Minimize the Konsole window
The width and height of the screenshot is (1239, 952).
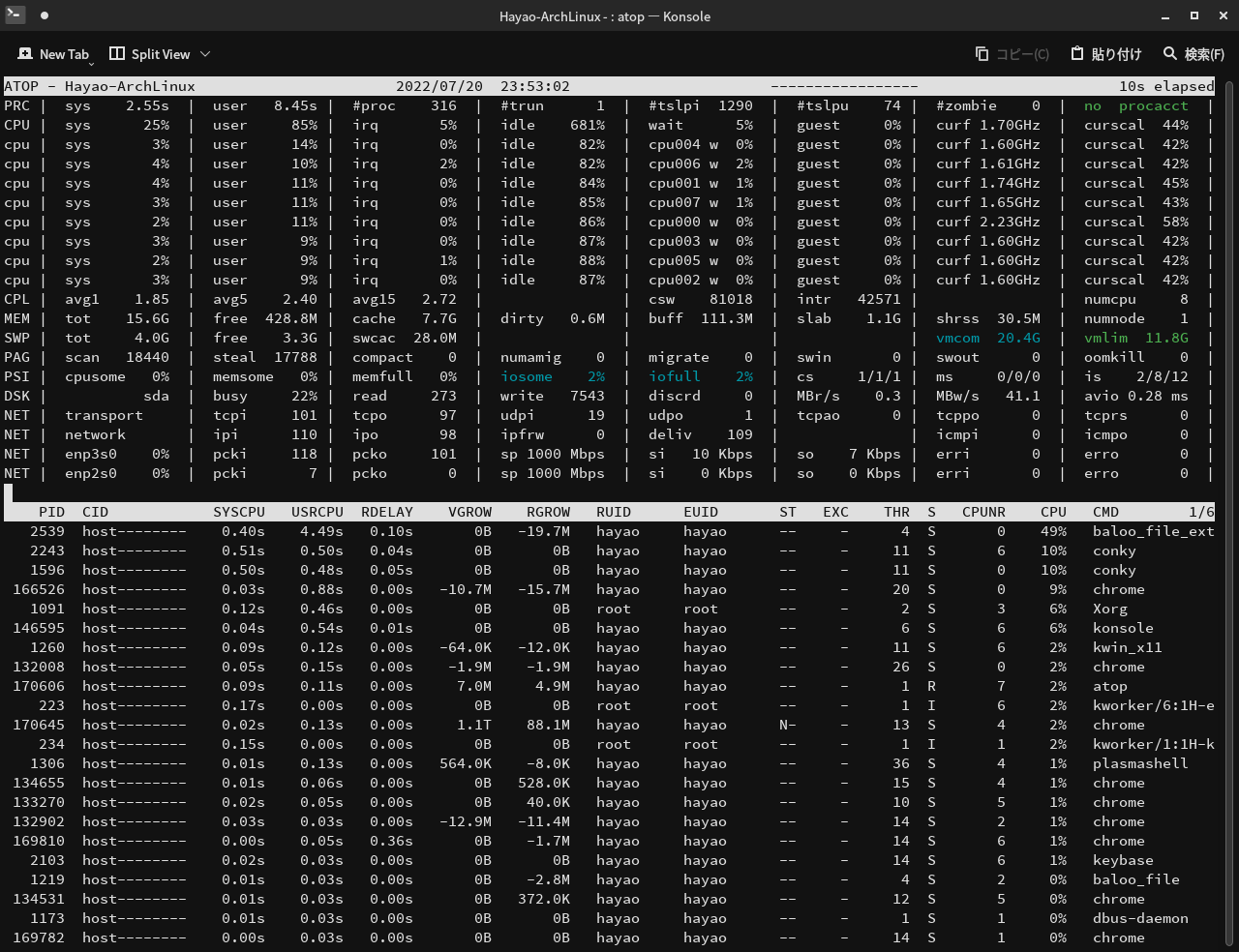click(x=1163, y=15)
